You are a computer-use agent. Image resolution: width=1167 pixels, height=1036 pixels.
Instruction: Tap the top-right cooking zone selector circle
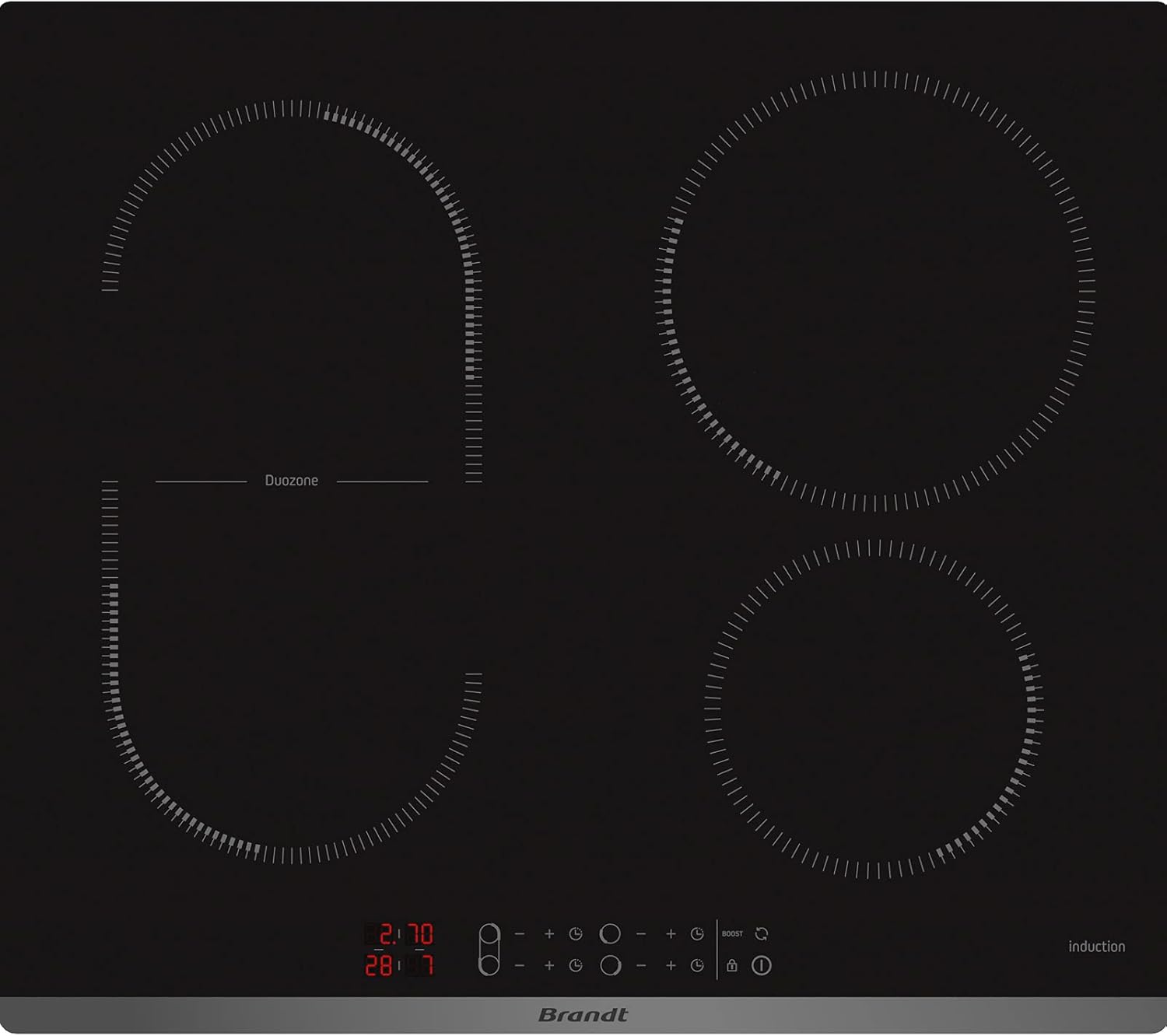[609, 933]
